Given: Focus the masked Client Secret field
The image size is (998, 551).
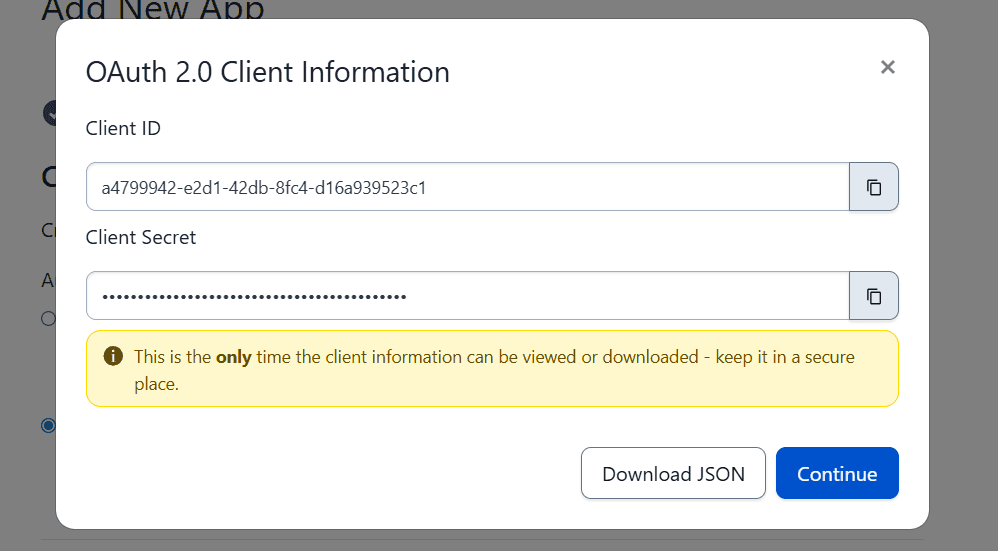Looking at the screenshot, I should 468,296.
